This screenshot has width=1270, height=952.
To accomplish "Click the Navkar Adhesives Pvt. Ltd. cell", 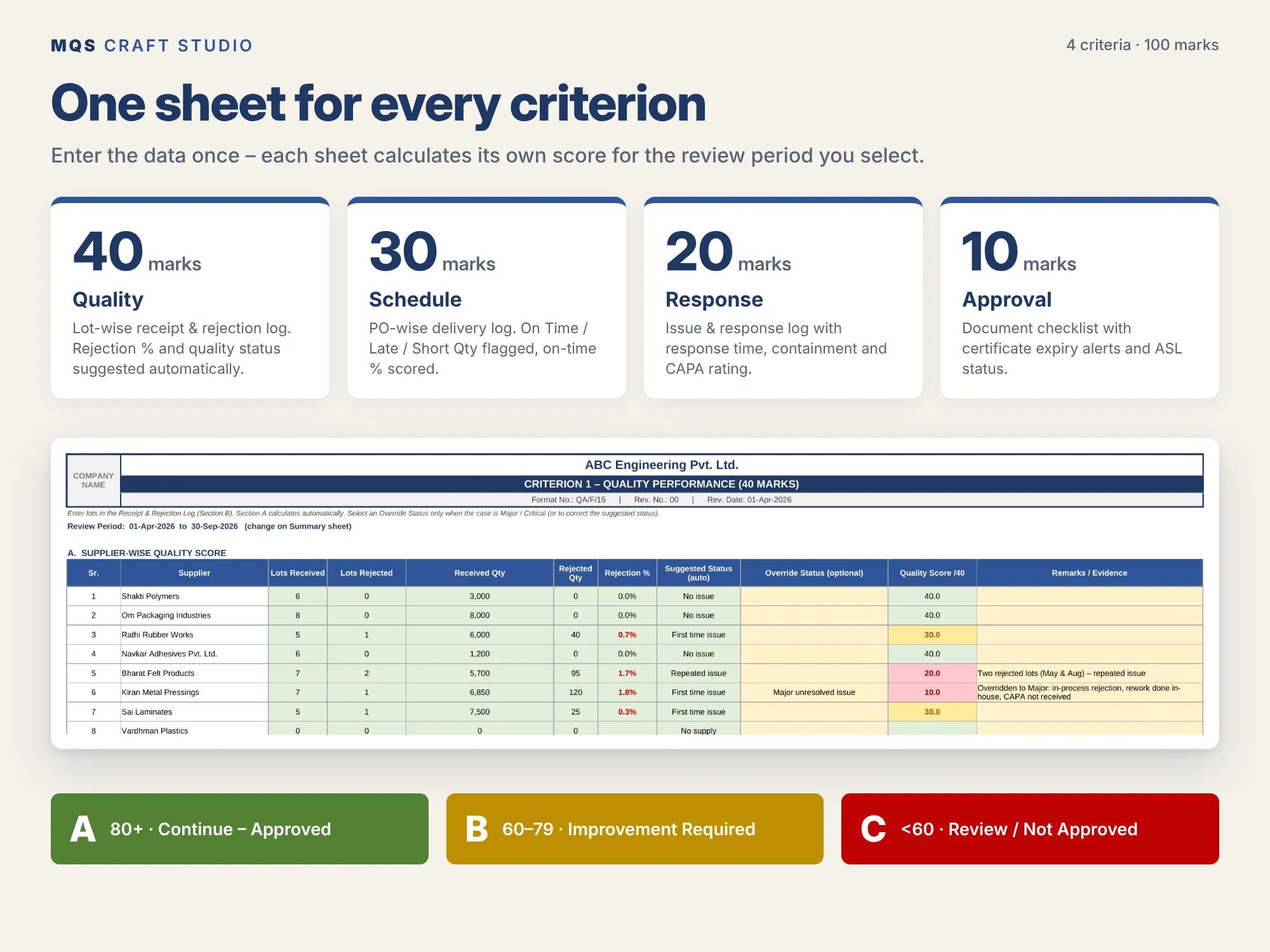I will pos(194,654).
